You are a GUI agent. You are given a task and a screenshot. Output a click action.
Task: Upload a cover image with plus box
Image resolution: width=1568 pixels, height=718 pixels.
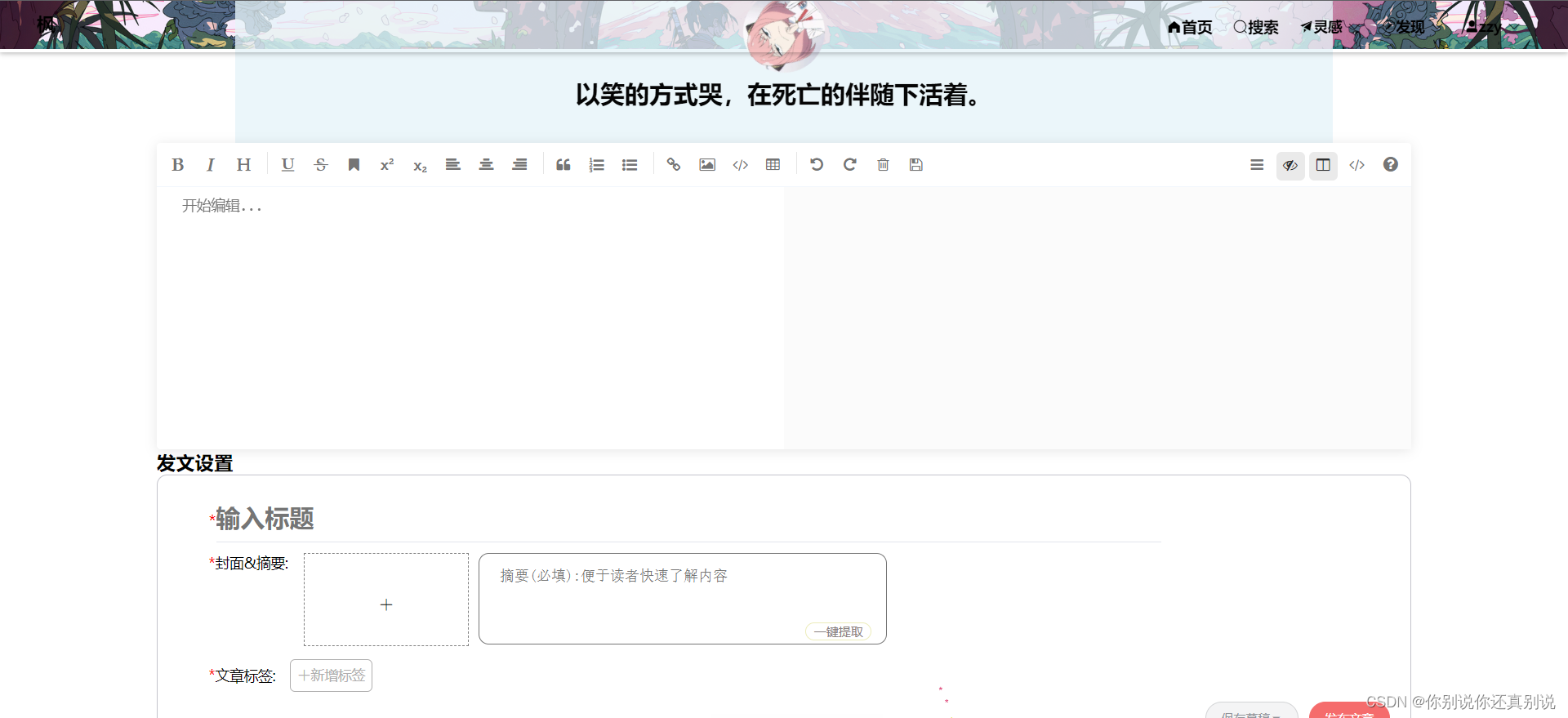tap(386, 600)
